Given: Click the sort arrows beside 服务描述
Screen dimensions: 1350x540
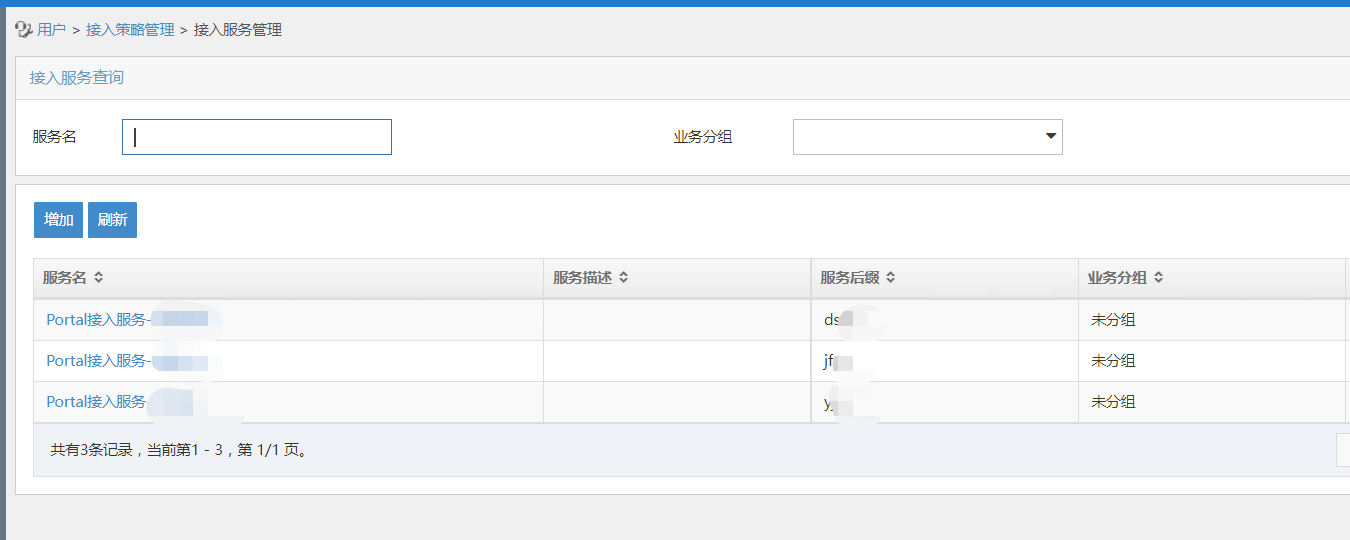Looking at the screenshot, I should tap(623, 278).
